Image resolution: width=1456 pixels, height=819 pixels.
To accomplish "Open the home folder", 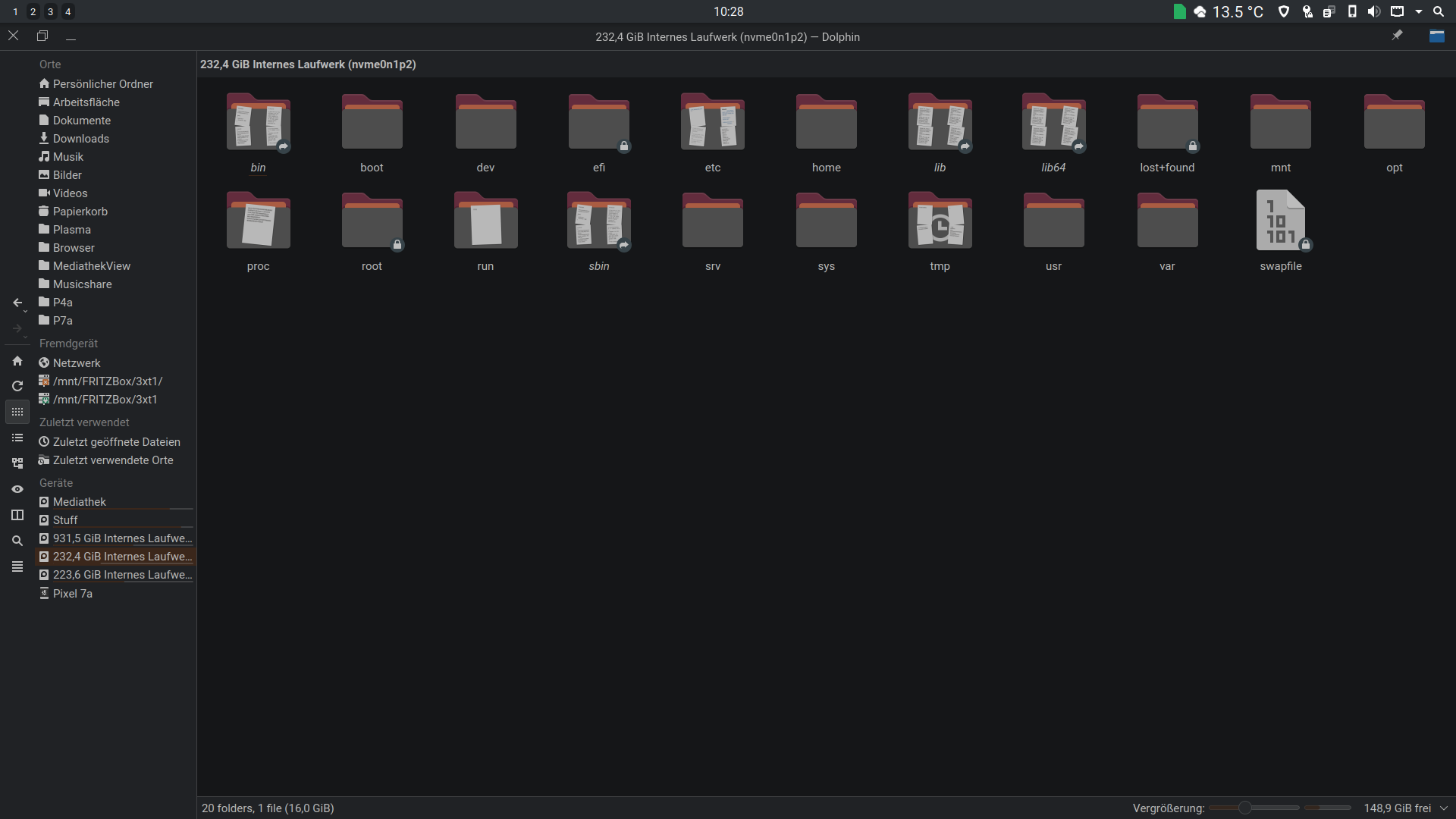I will click(826, 125).
